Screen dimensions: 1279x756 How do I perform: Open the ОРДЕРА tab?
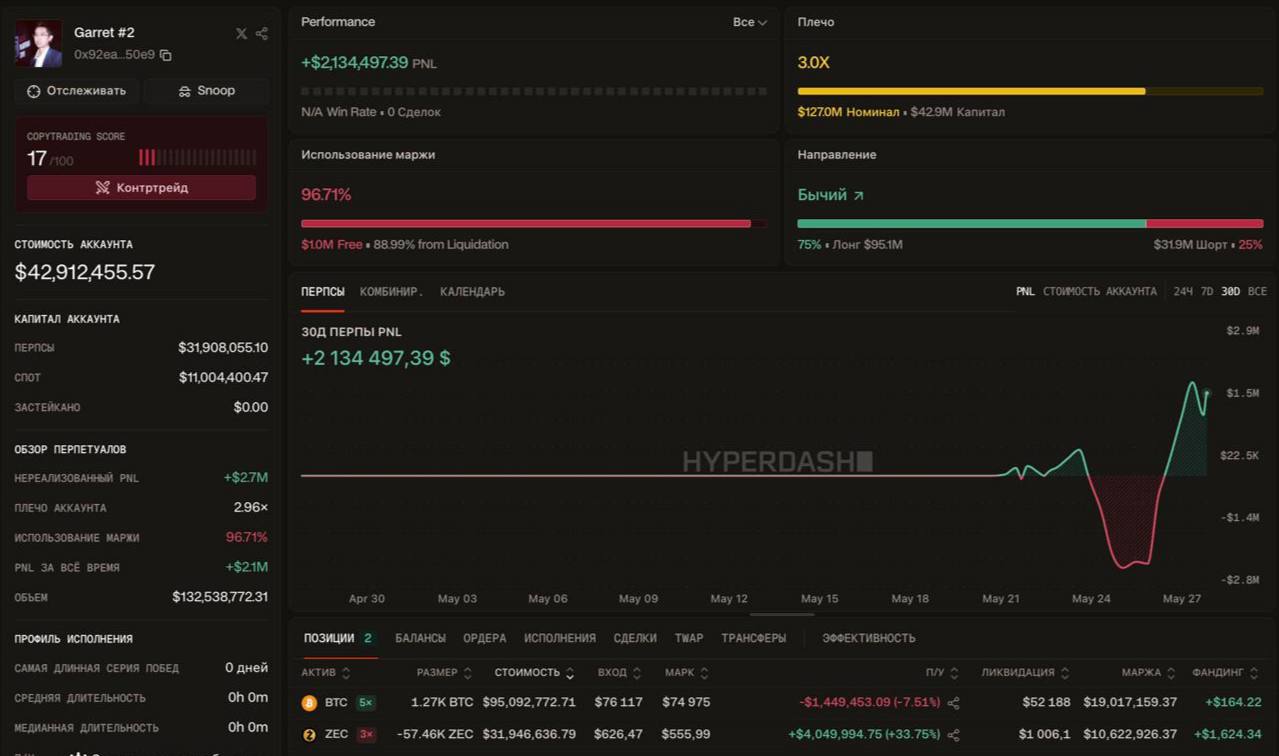[485, 638]
